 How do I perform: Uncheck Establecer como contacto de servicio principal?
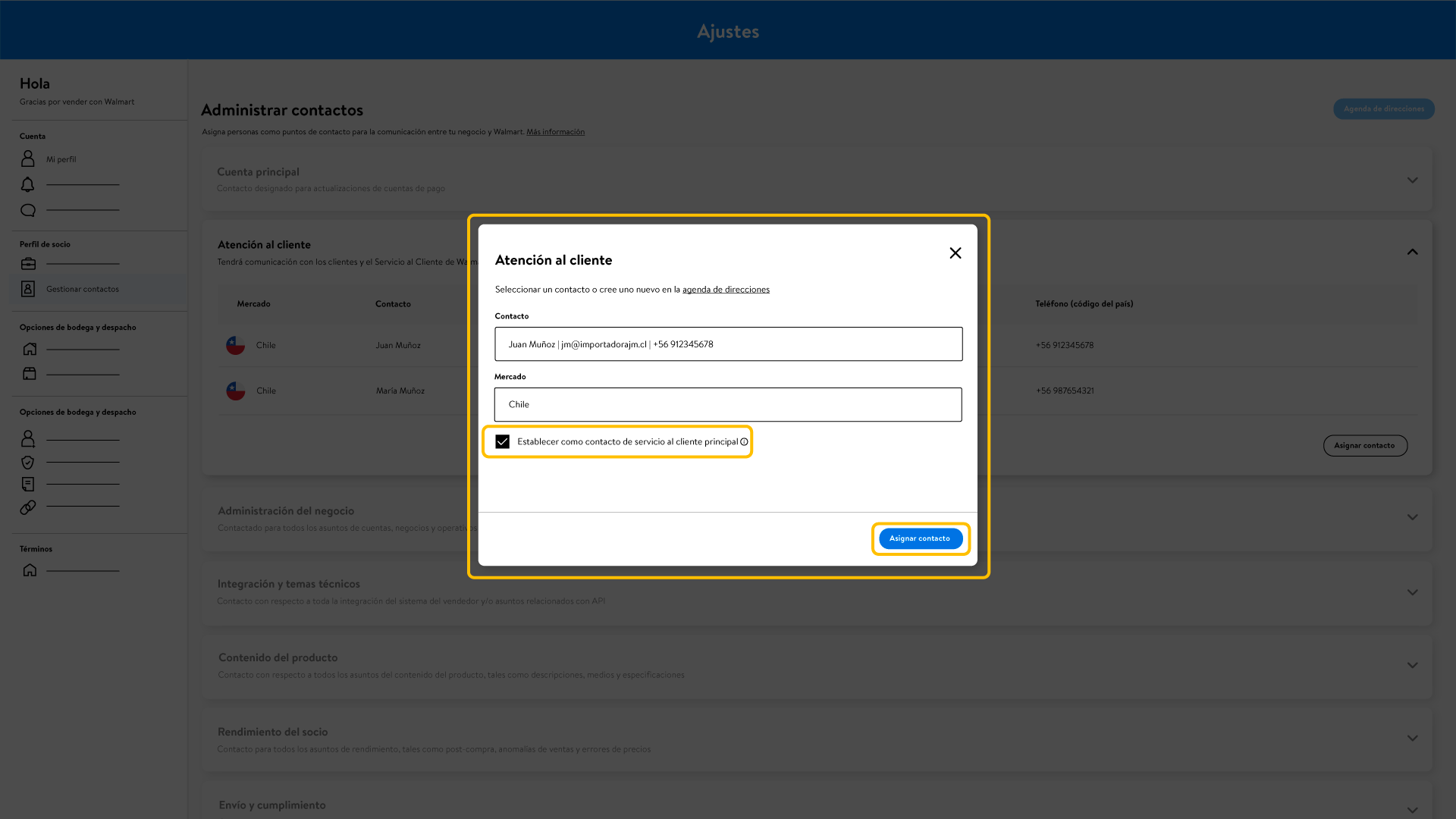coord(503,442)
